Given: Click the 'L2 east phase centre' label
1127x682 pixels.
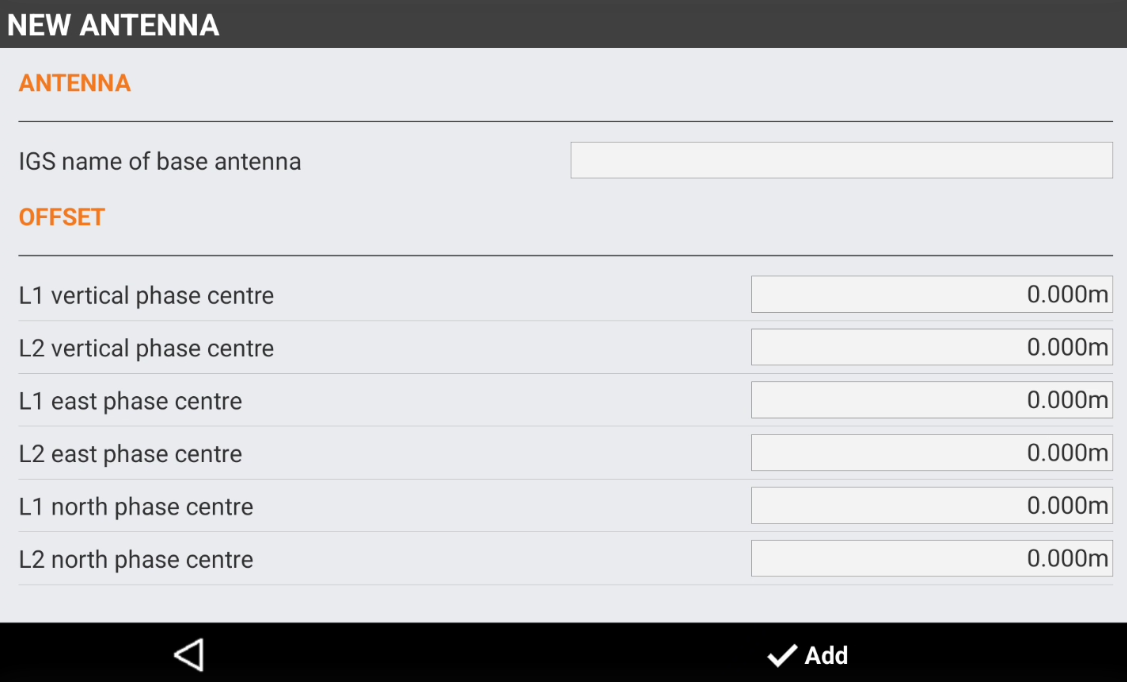Looking at the screenshot, I should point(130,455).
